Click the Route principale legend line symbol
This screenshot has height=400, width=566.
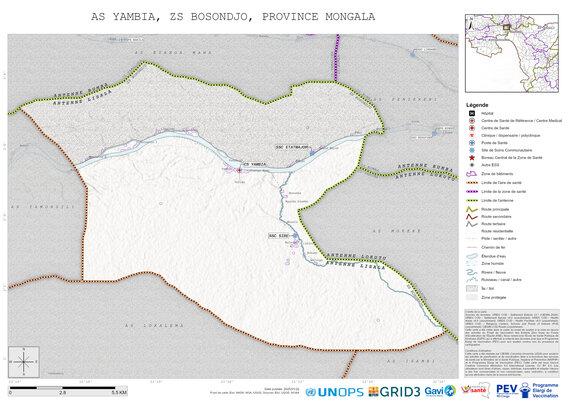coord(471,209)
